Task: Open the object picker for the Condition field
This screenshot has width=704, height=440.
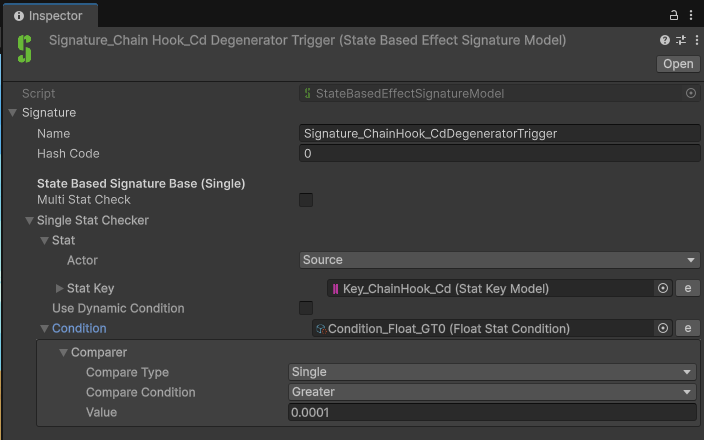Action: coord(663,328)
